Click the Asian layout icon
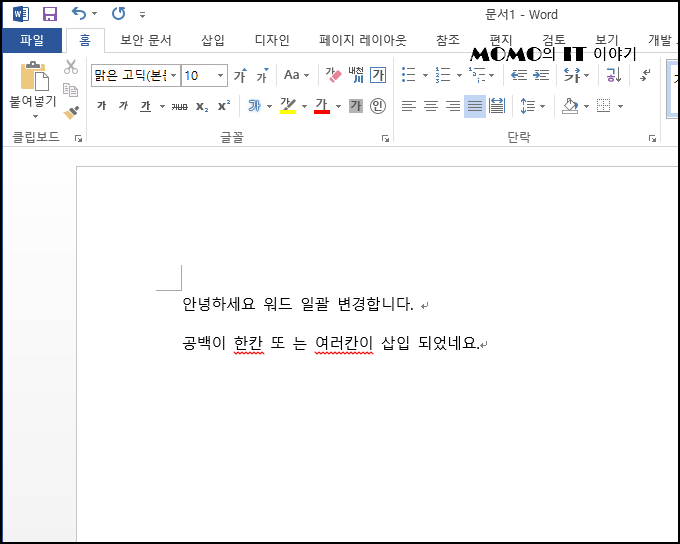This screenshot has height=544, width=680. tap(572, 75)
